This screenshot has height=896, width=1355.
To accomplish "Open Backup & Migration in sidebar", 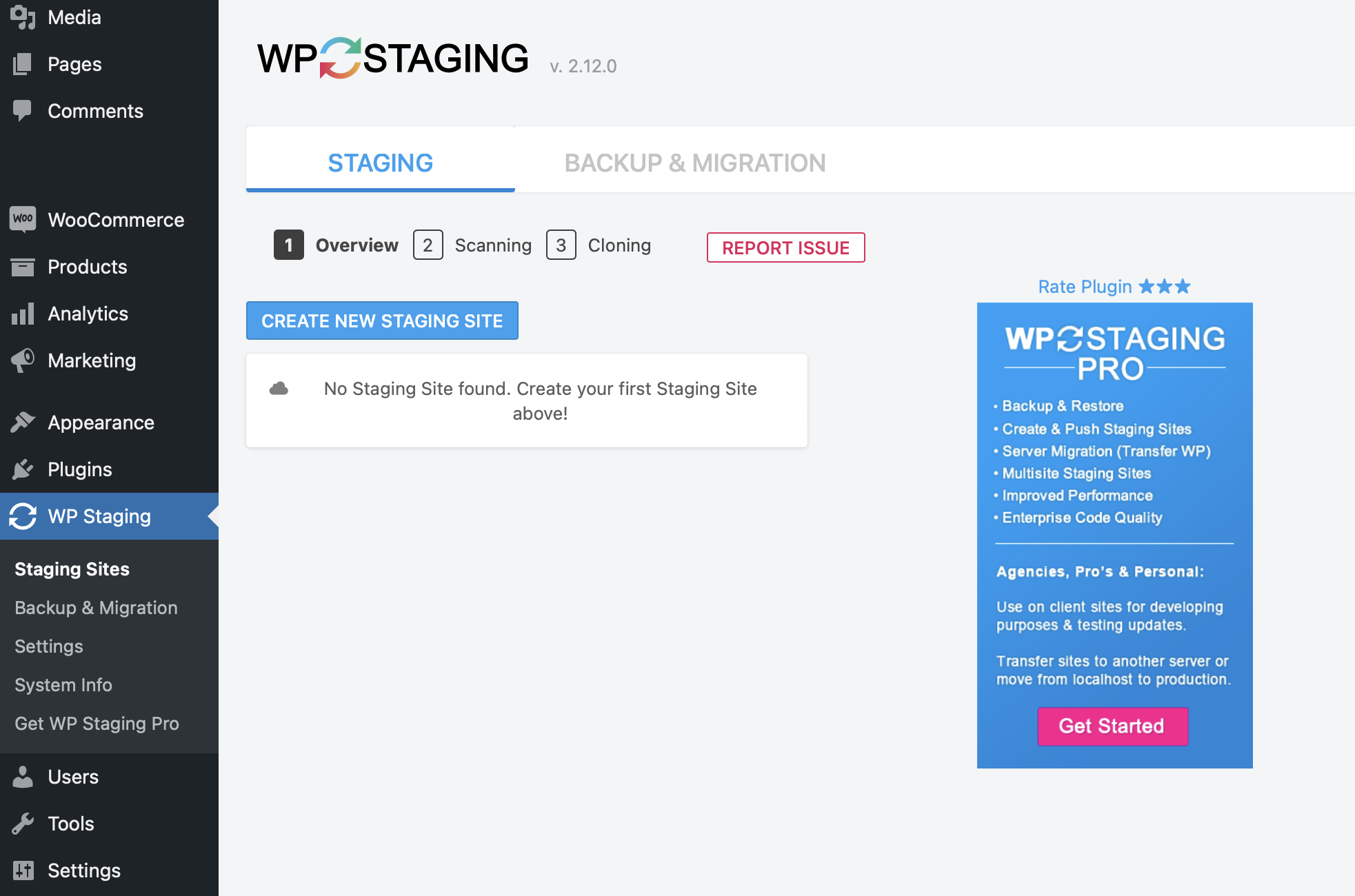I will pyautogui.click(x=96, y=608).
